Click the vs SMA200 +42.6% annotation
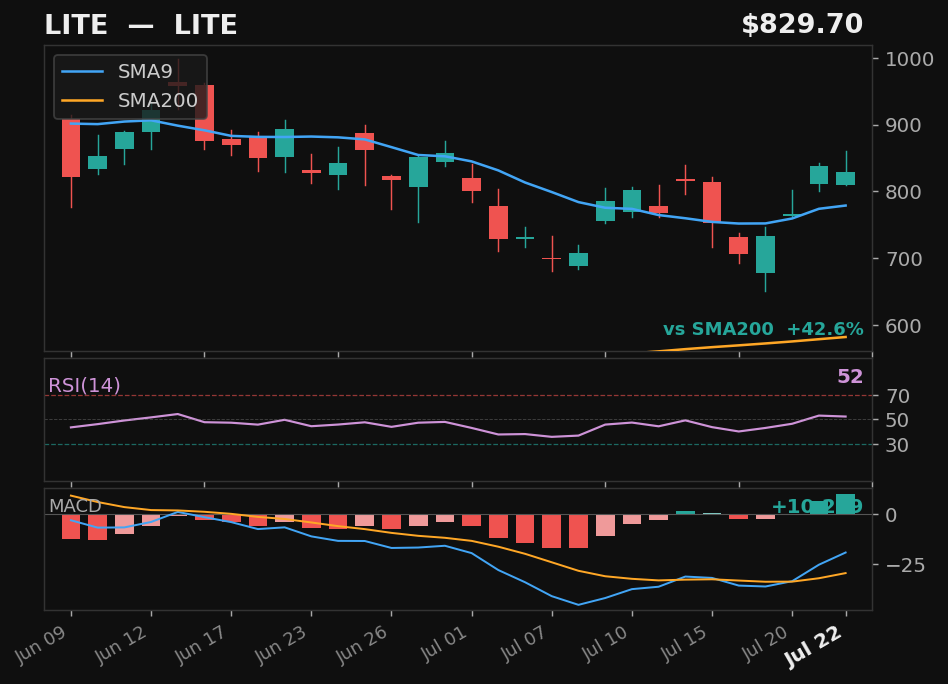Image resolution: width=948 pixels, height=684 pixels. 763,329
